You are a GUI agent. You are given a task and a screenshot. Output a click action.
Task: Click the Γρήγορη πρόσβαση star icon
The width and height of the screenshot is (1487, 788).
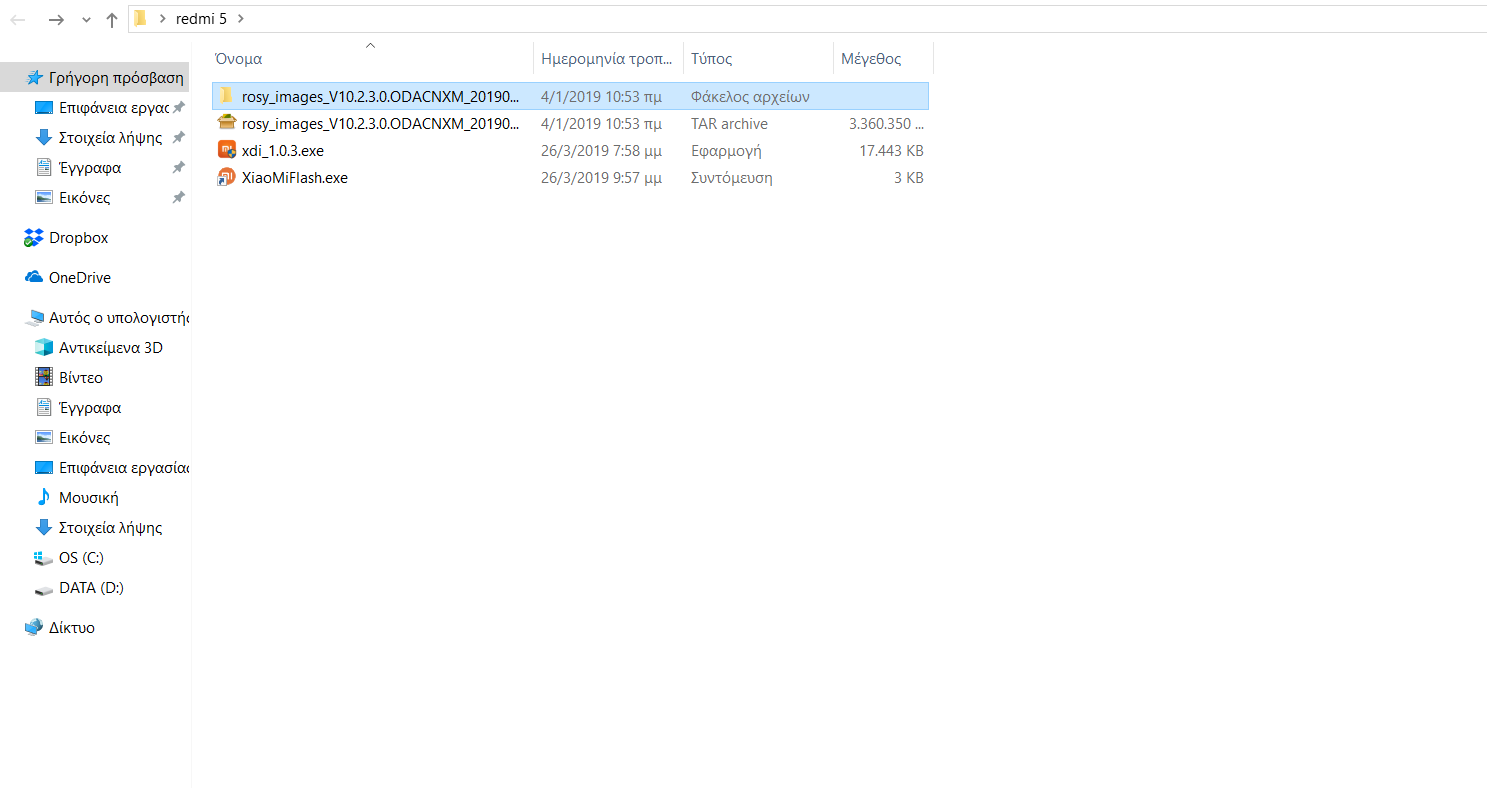click(34, 77)
